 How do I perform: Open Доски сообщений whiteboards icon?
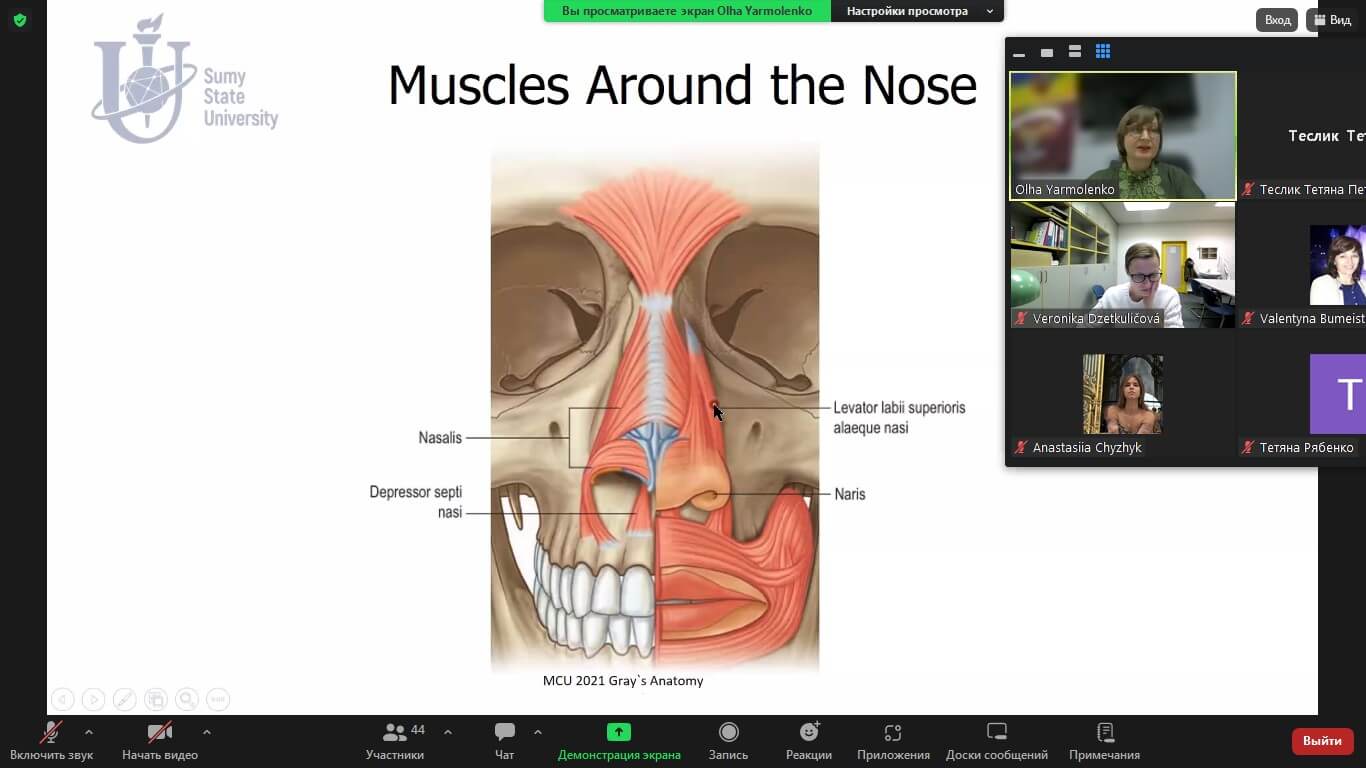996,733
